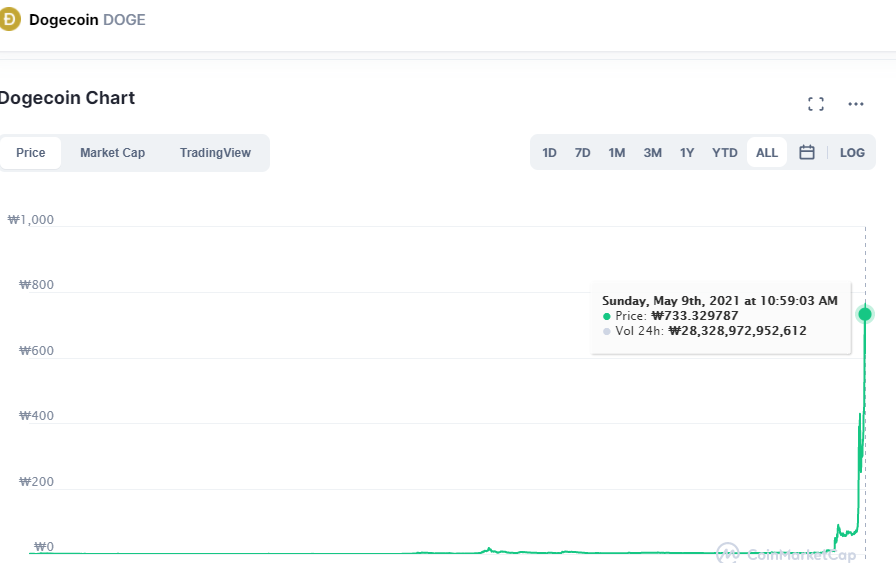Screen dimensions: 896x563
Task: Click the ₩600 axis label
Action: (37, 350)
